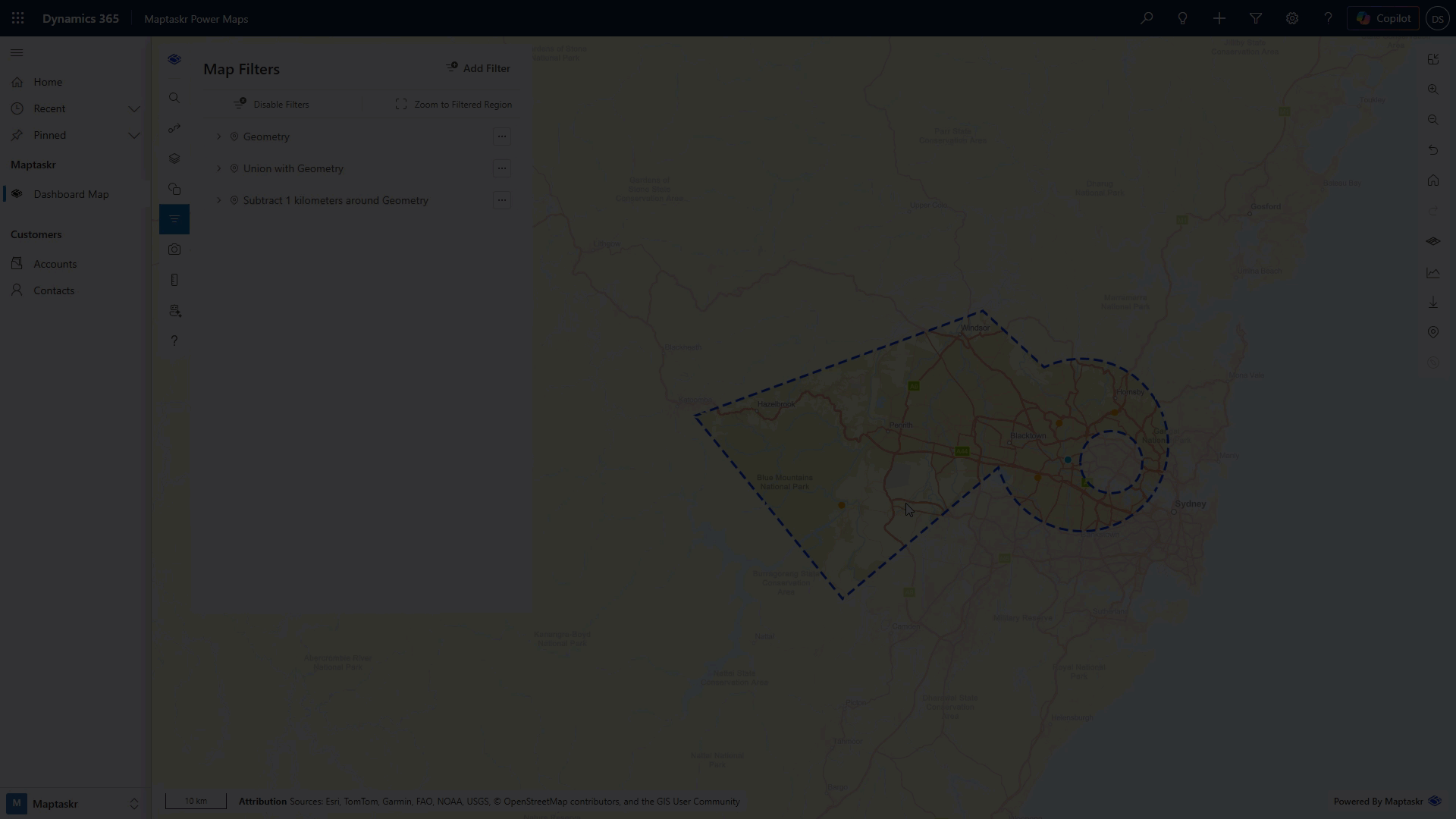
Task: Click the search magnifier in map sidebar
Action: point(174,98)
